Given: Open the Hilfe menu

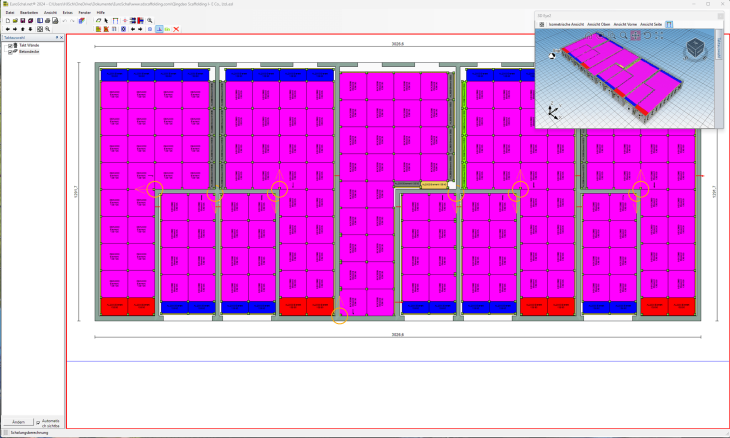Looking at the screenshot, I should pos(100,12).
